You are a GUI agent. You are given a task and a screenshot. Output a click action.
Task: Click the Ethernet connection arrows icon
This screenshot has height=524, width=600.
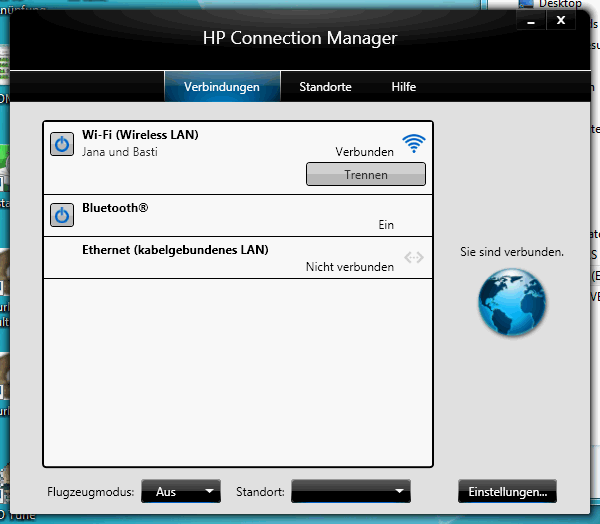point(414,257)
